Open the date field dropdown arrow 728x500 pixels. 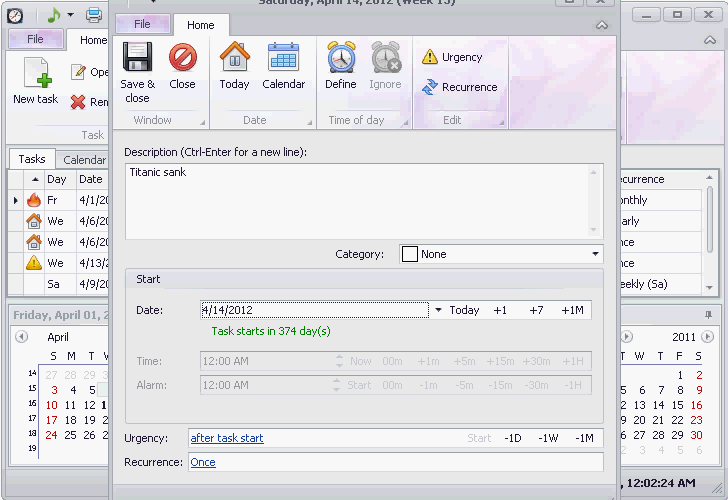point(438,310)
